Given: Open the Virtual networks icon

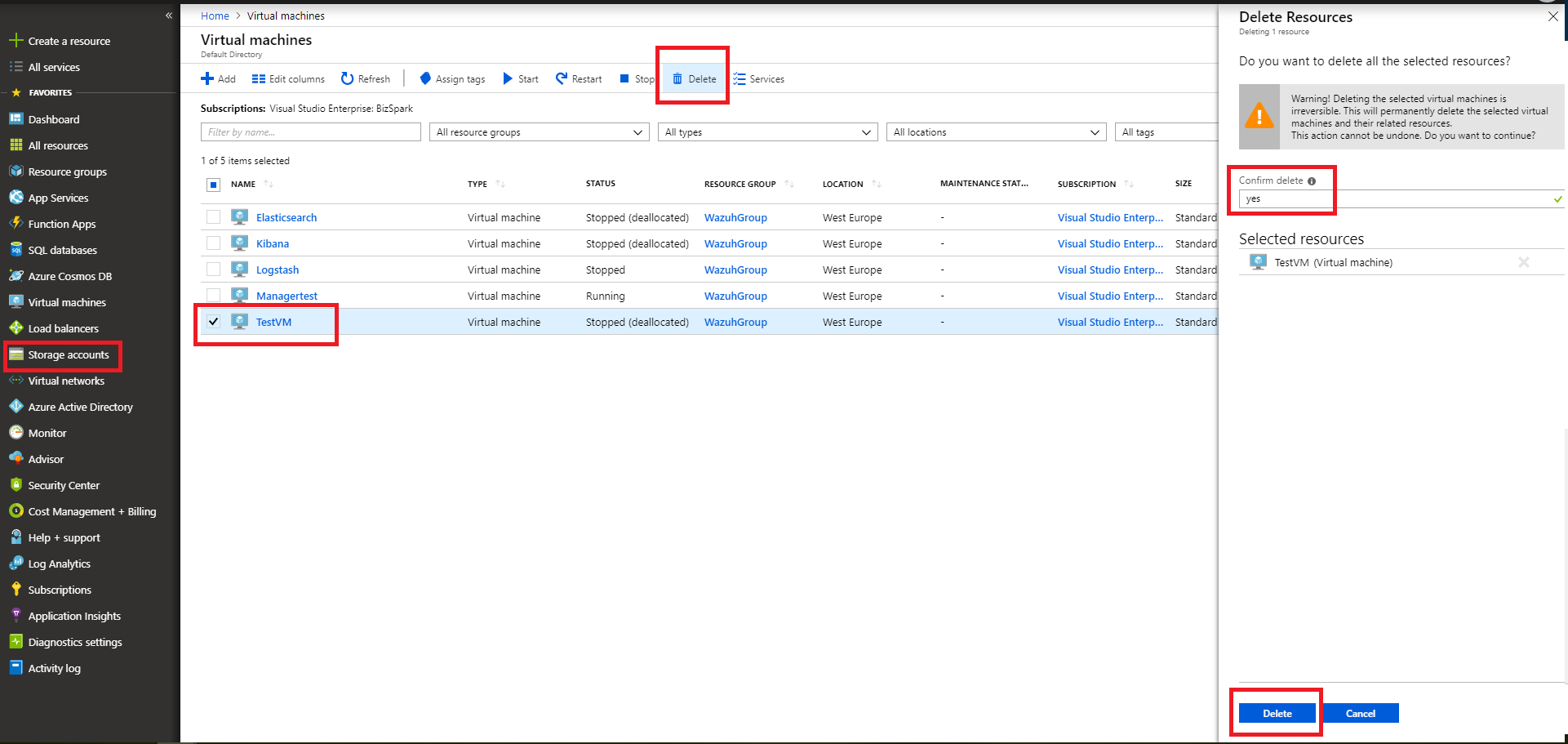Looking at the screenshot, I should 16,381.
